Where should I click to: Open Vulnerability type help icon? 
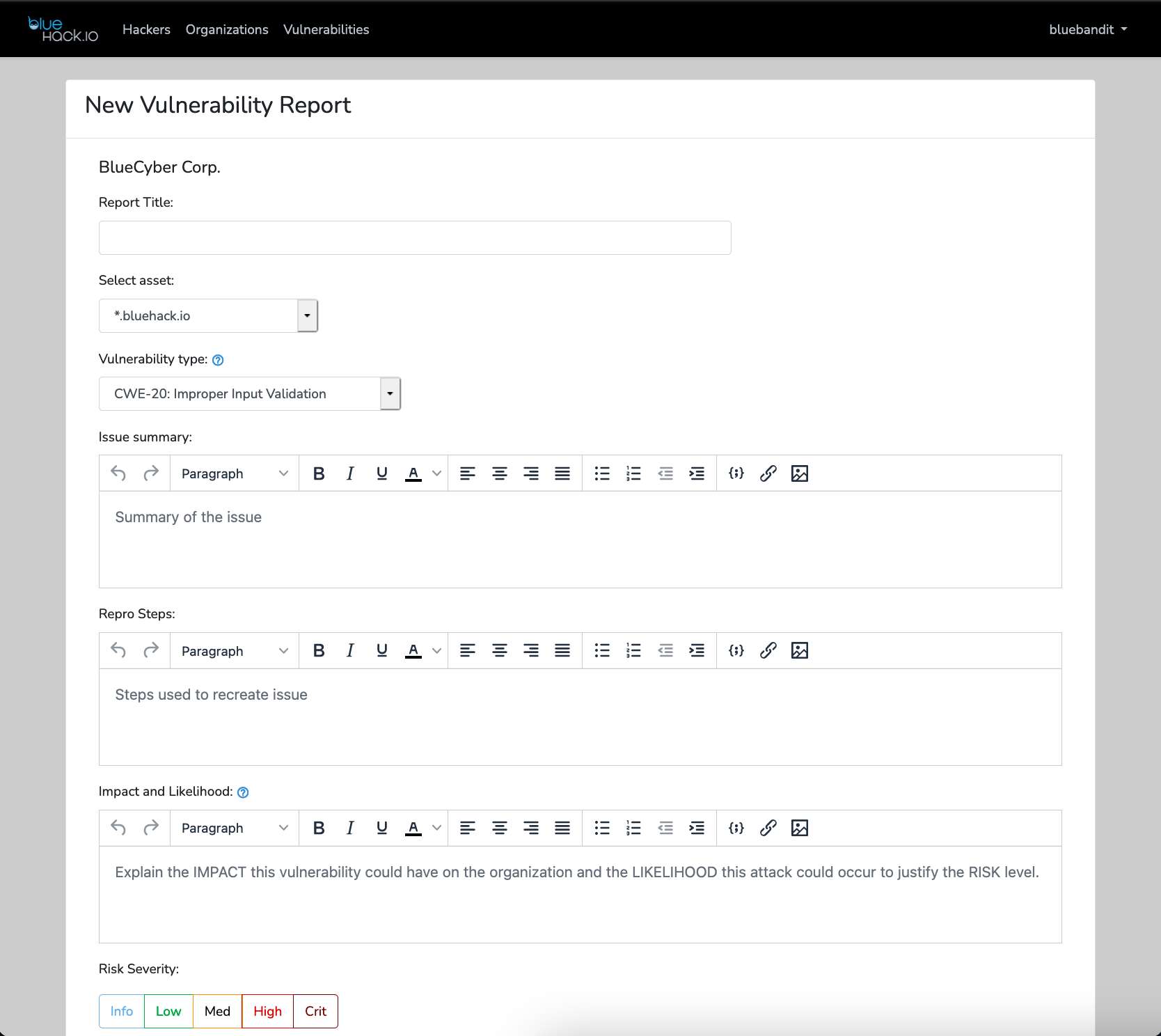click(x=218, y=360)
